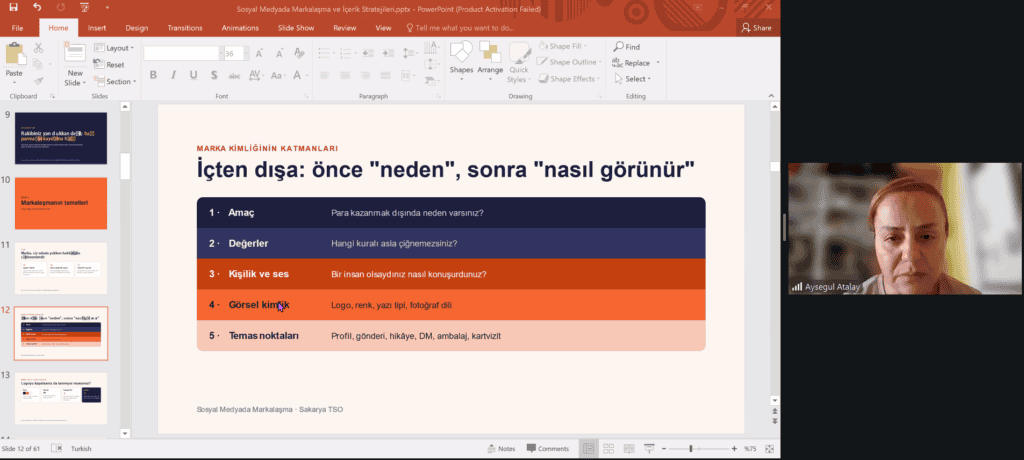The height and width of the screenshot is (460, 1024).
Task: Toggle the Numbering list
Action: click(x=347, y=53)
